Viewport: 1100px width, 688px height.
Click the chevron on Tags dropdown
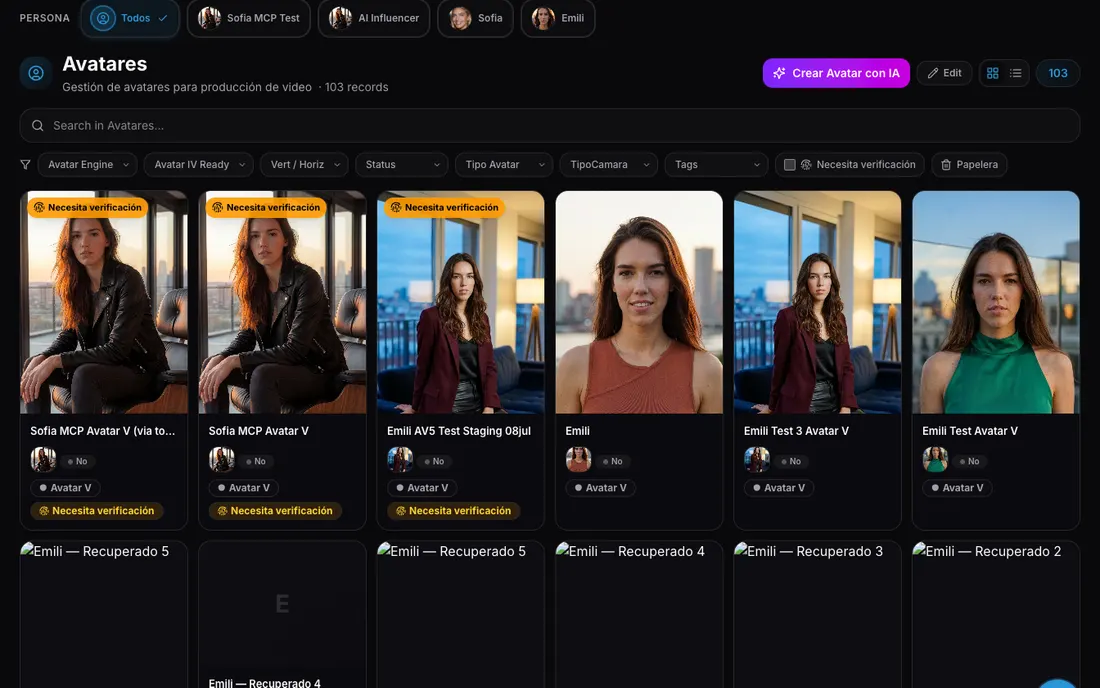tap(756, 165)
